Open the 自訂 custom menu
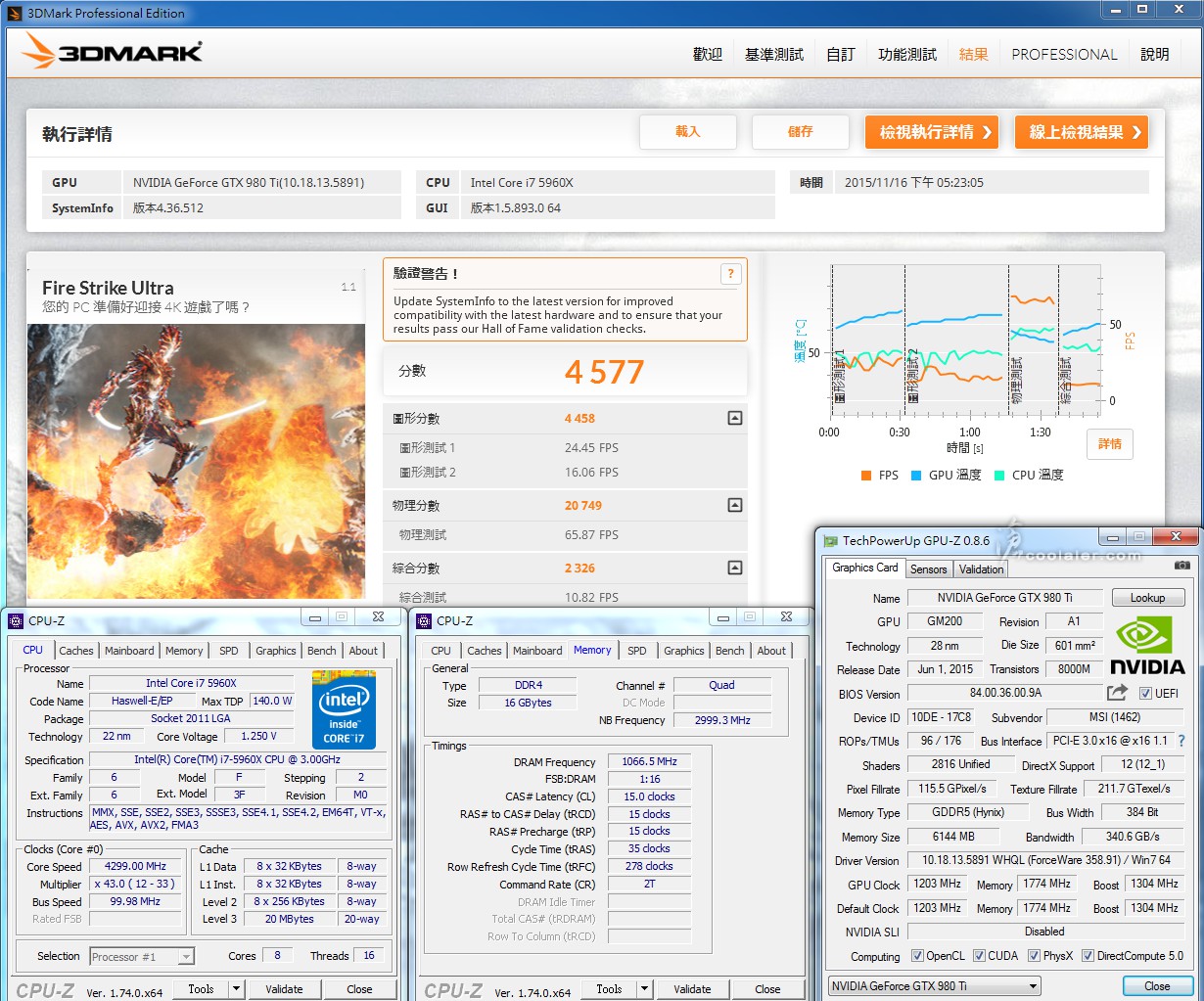 [841, 55]
